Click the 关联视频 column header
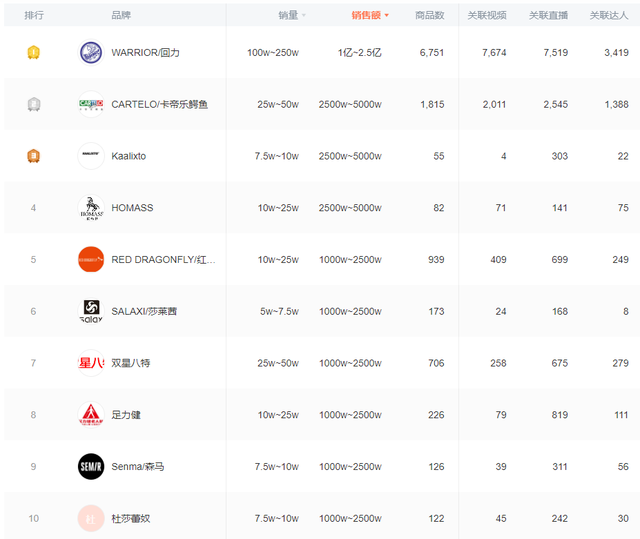Image resolution: width=640 pixels, height=539 pixels. click(487, 16)
